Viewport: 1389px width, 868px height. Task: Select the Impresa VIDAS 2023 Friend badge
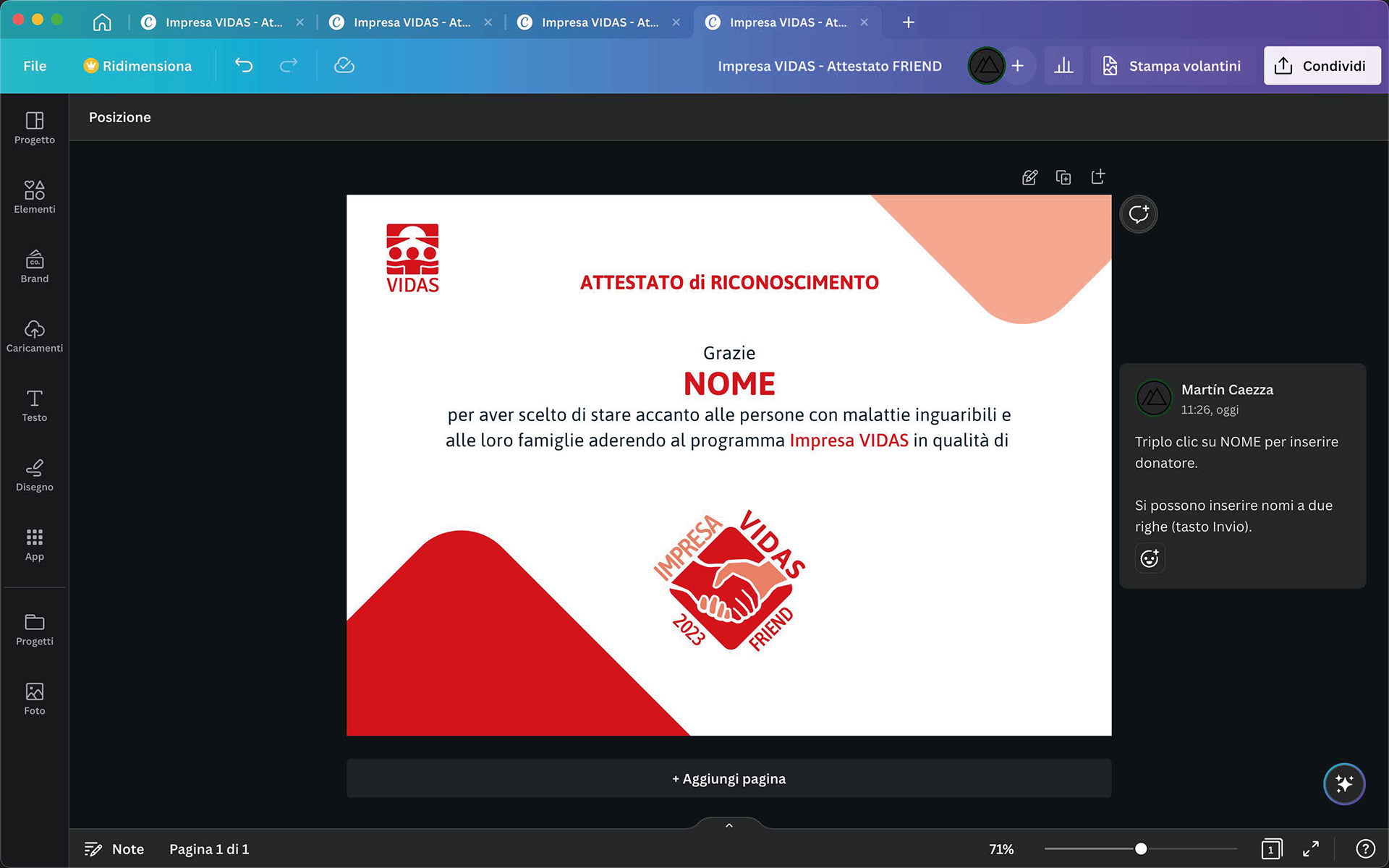(x=729, y=581)
